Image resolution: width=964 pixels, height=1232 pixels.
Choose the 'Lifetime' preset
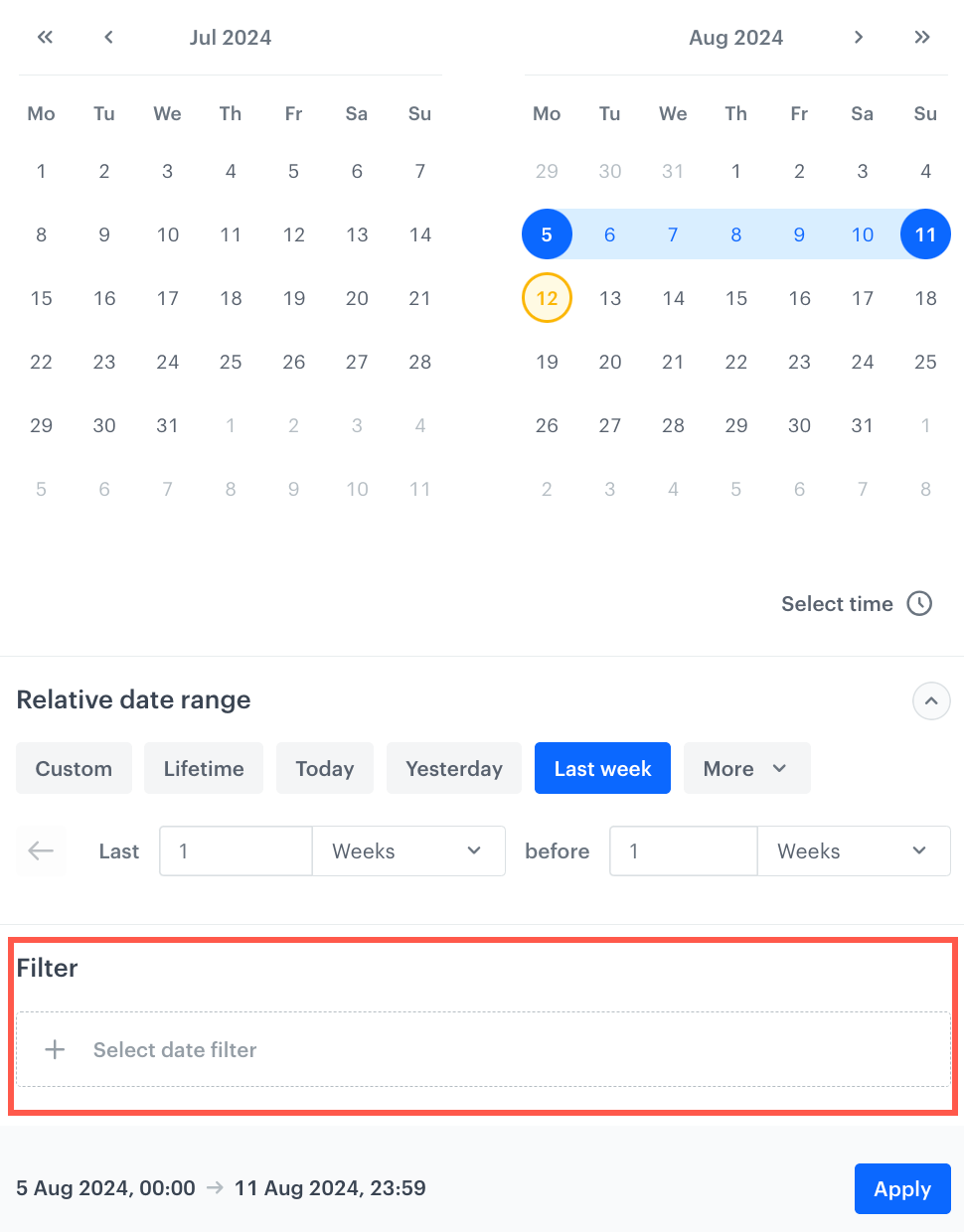tap(203, 768)
